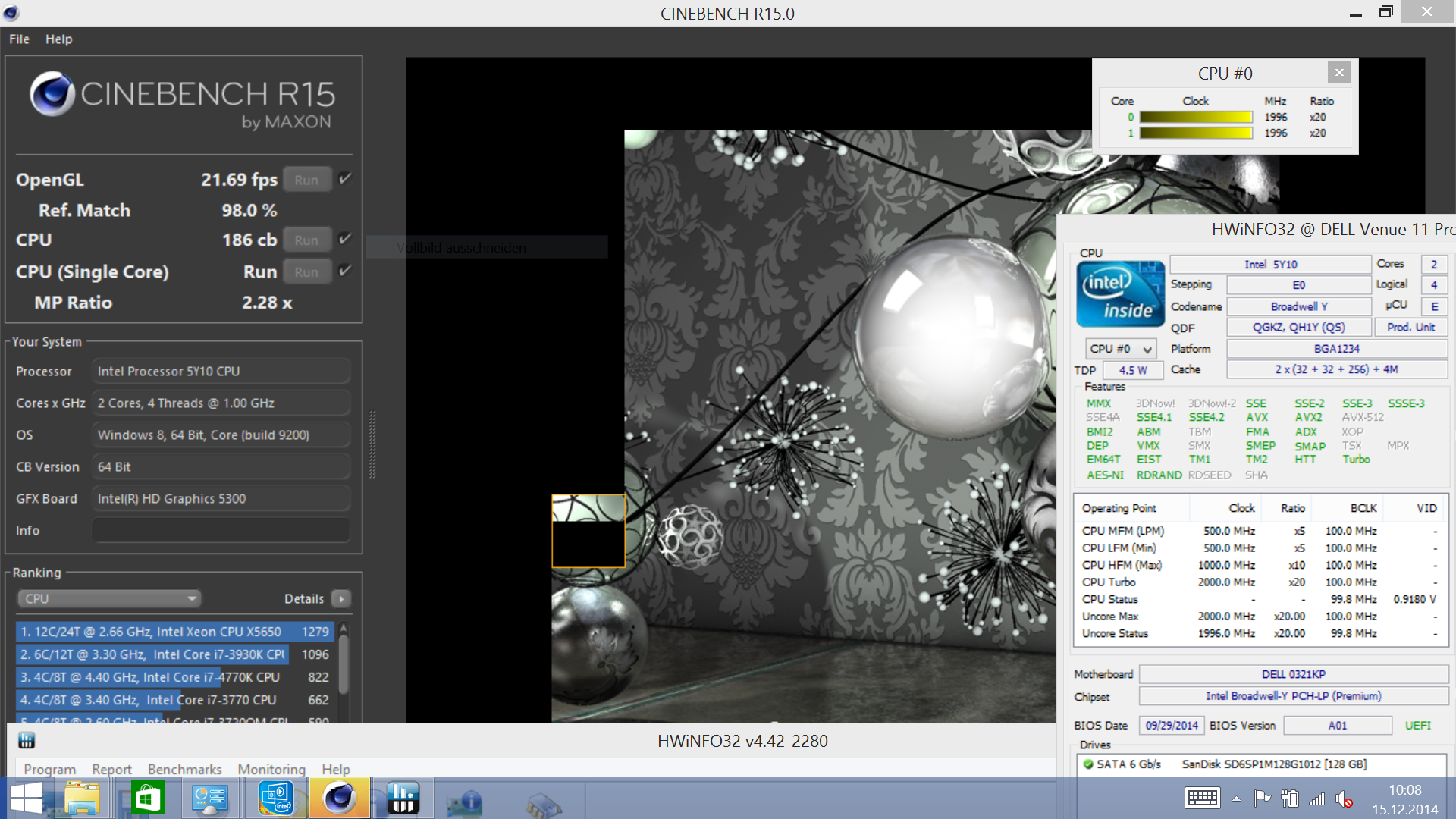Open the Ranking CPU dropdown
This screenshot has width=1456, height=819.
pos(109,598)
